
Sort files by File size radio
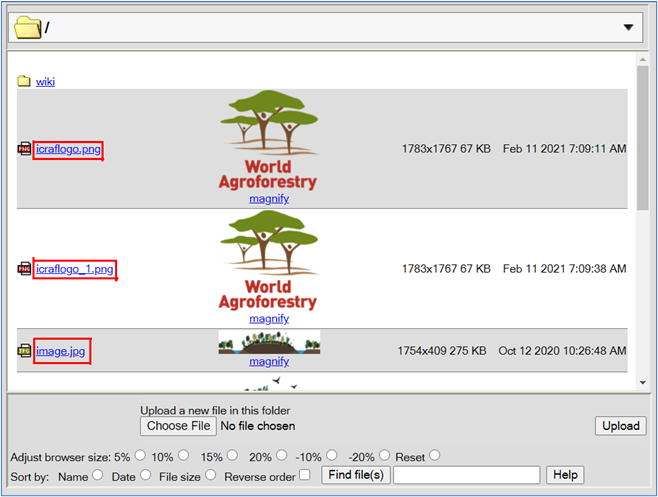tap(210, 475)
